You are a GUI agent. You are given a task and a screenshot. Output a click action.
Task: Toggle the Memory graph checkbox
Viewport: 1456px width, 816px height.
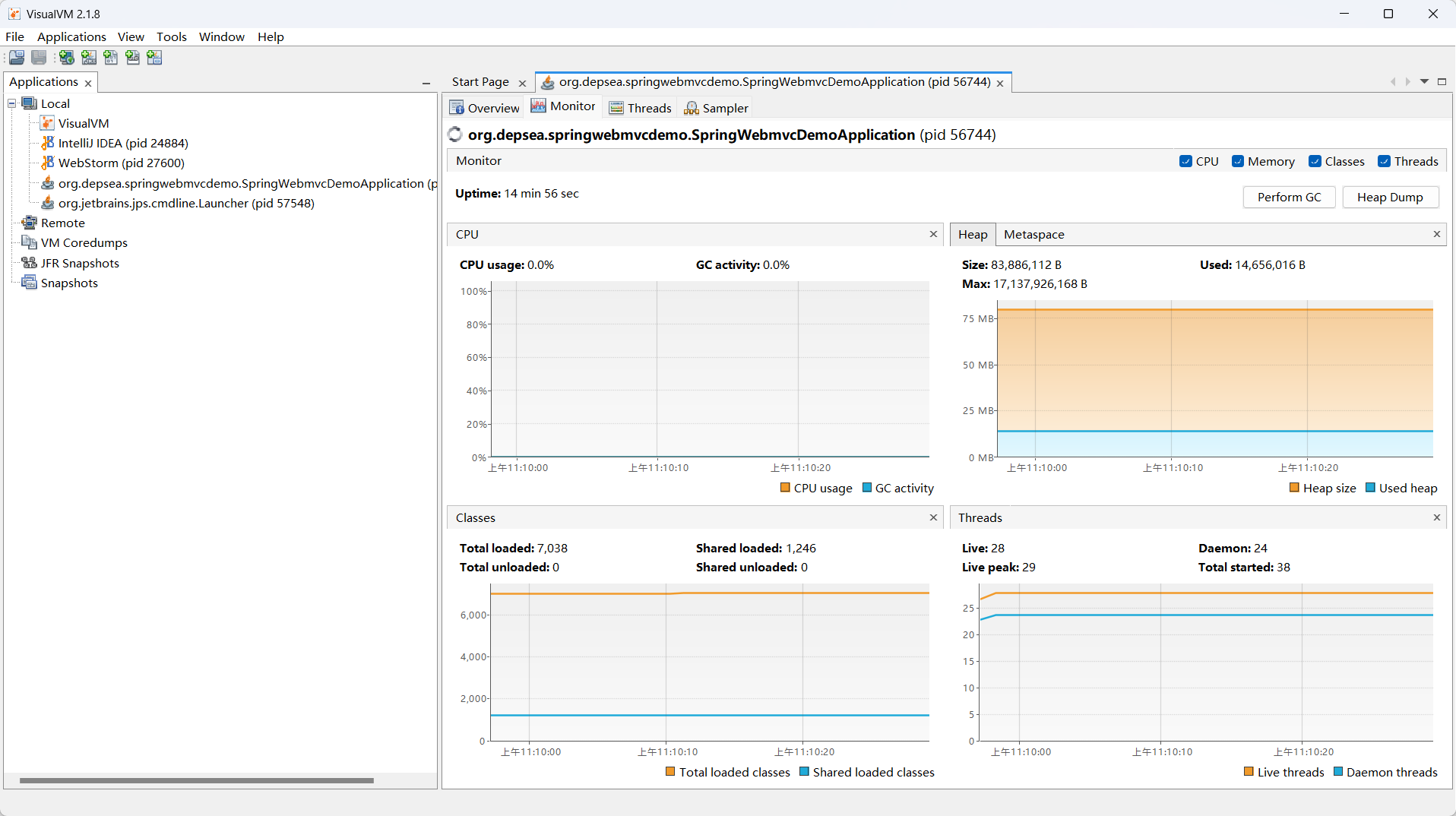coord(1238,161)
